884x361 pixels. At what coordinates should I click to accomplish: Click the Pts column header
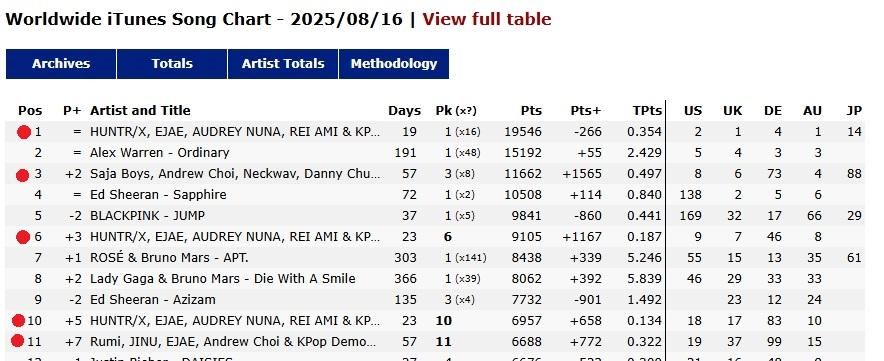531,111
